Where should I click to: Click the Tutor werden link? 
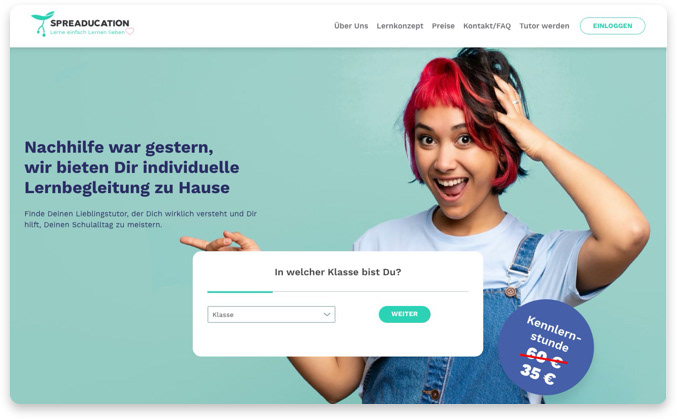tap(544, 26)
